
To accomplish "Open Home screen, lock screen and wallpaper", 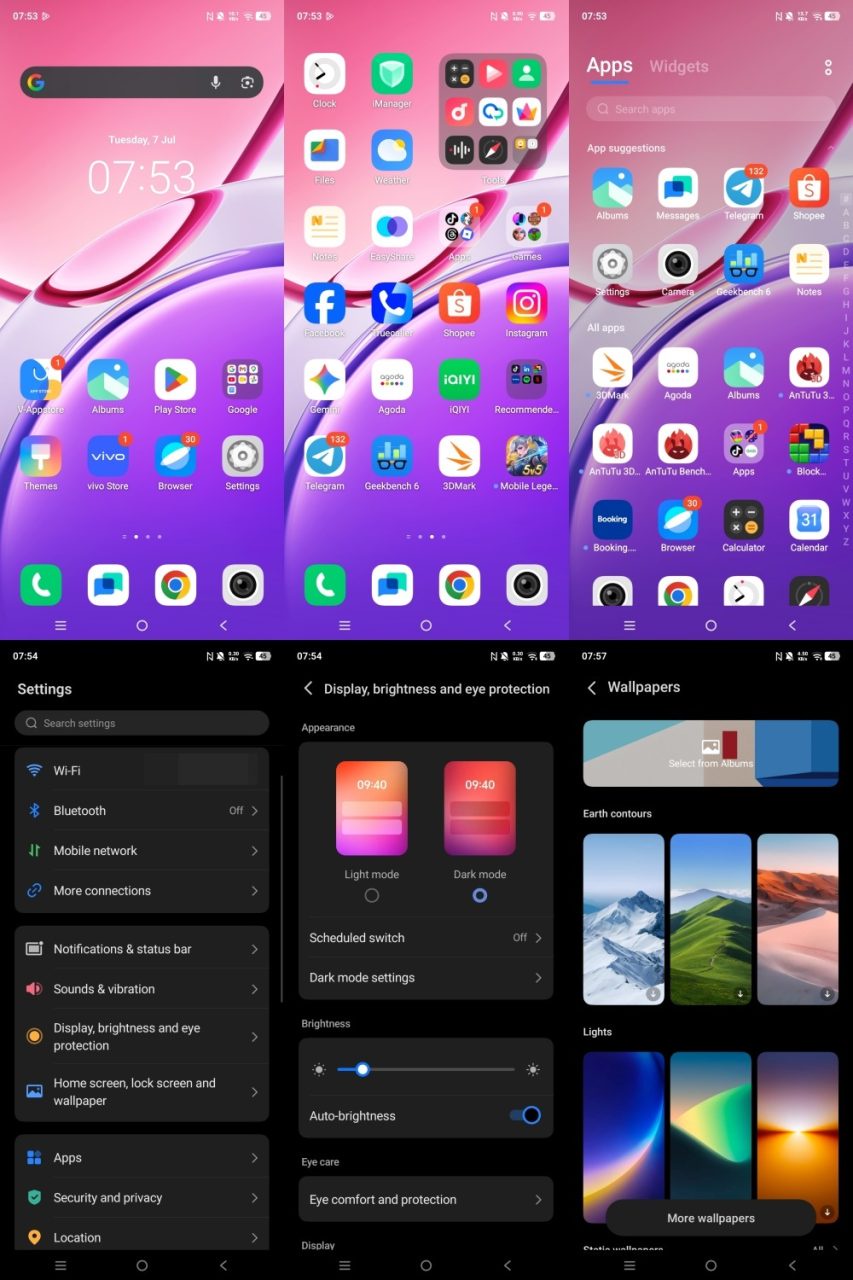I will [142, 1092].
